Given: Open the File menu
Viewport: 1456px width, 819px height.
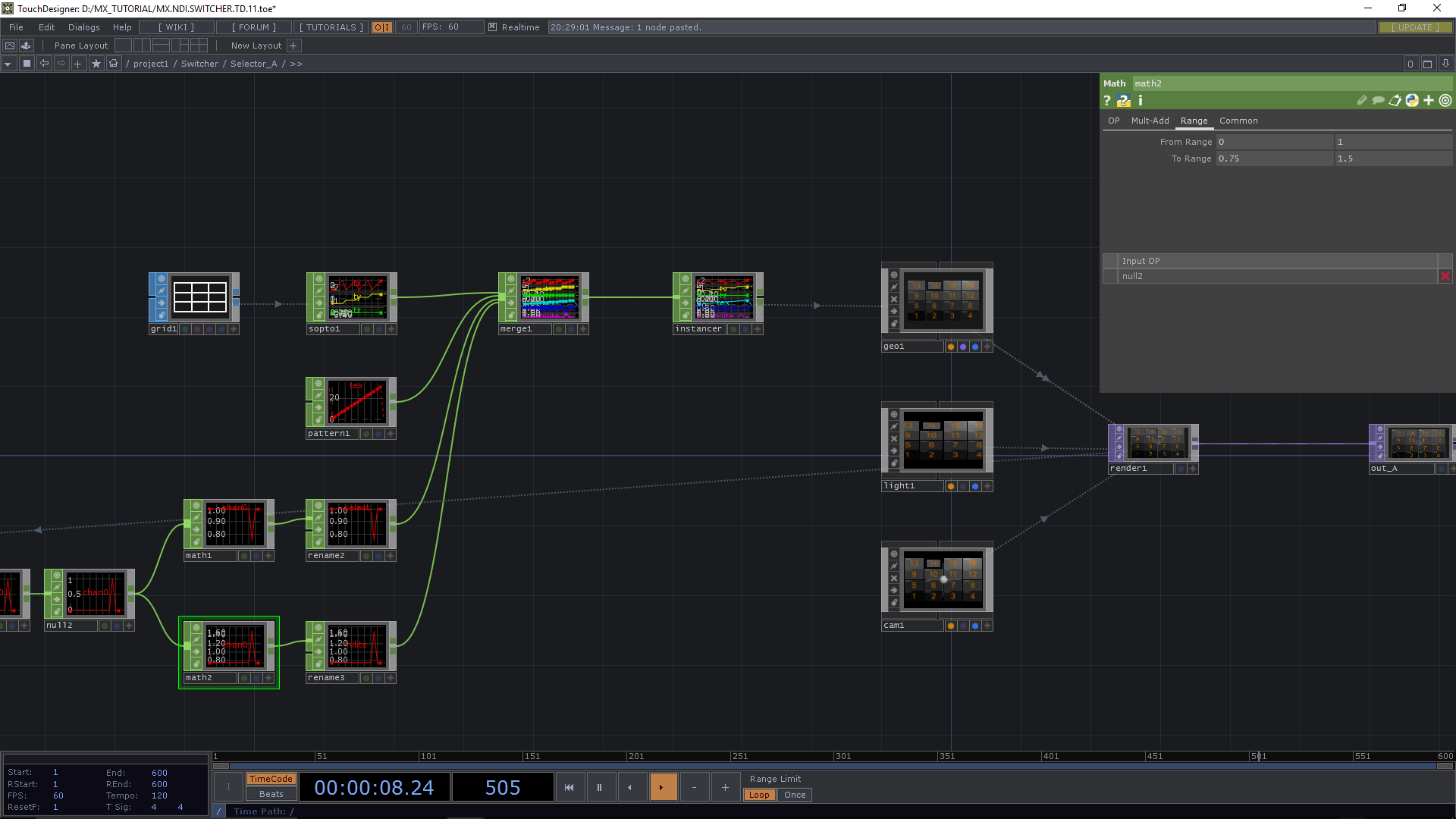Looking at the screenshot, I should point(16,27).
